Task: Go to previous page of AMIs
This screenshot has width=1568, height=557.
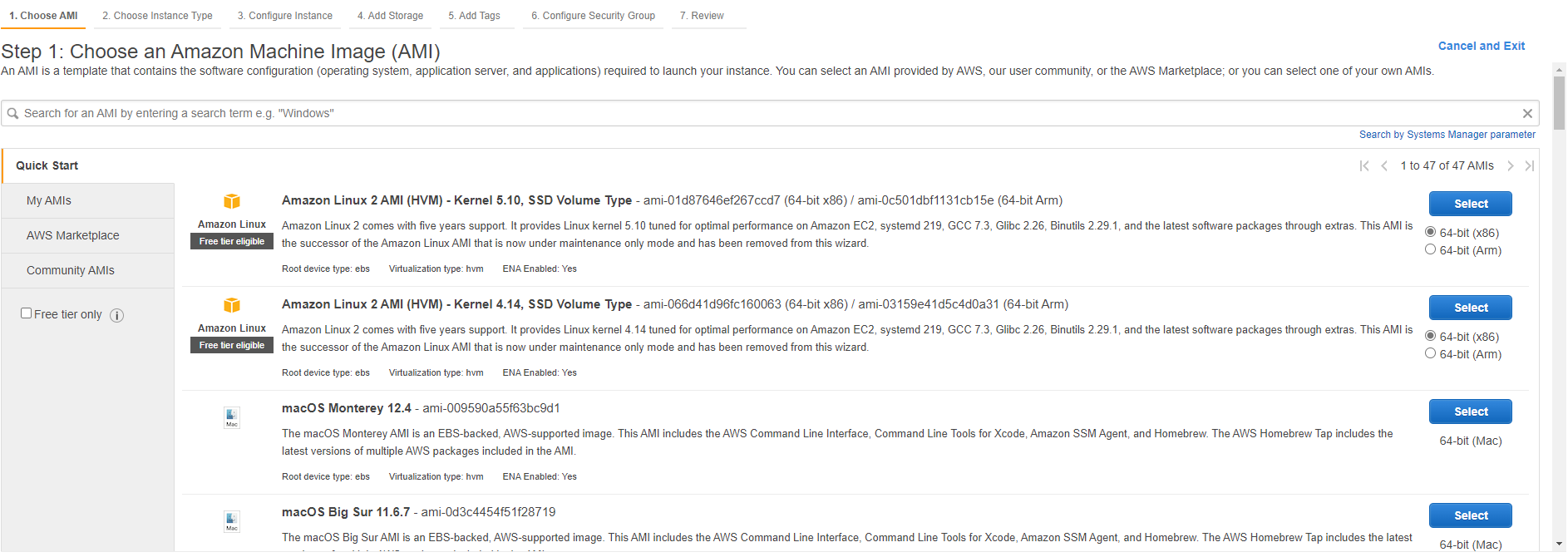Action: pos(1384,166)
